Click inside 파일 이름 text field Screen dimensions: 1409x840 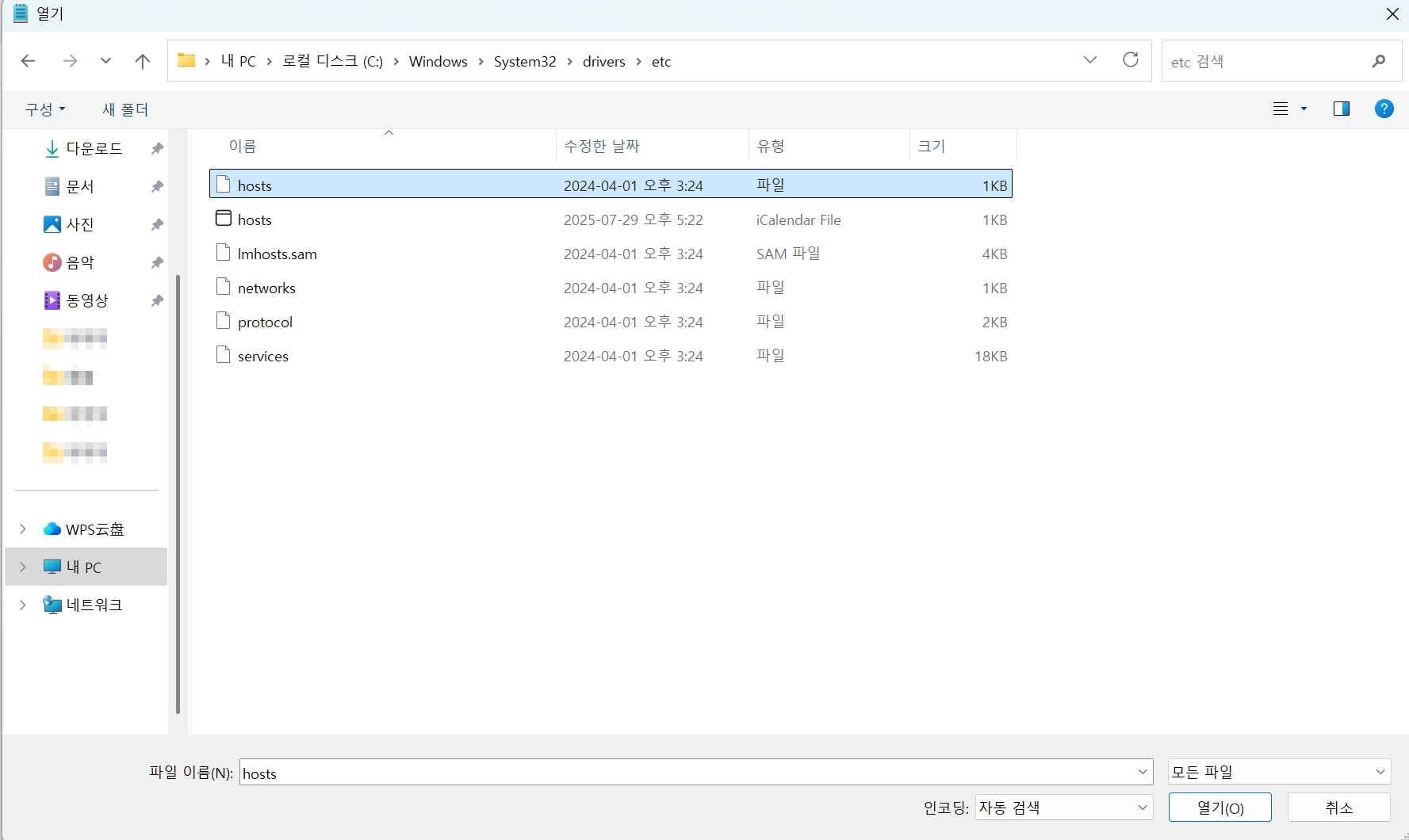686,773
